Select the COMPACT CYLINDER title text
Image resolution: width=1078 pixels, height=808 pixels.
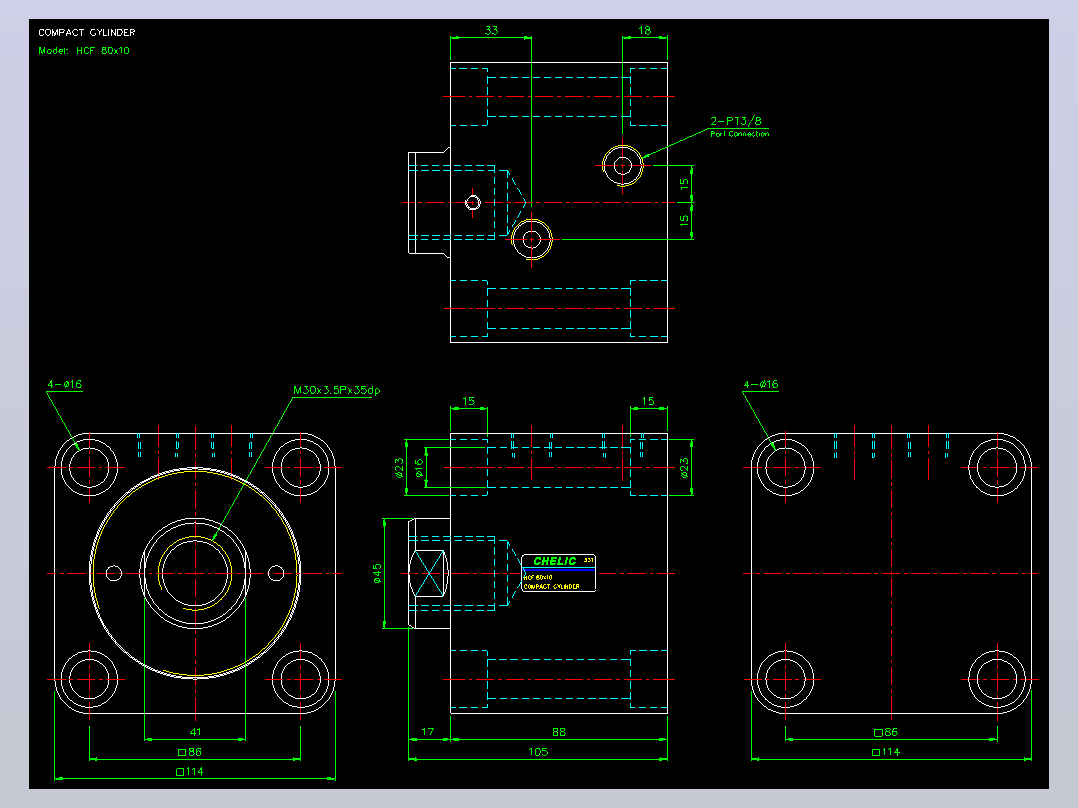tap(87, 32)
